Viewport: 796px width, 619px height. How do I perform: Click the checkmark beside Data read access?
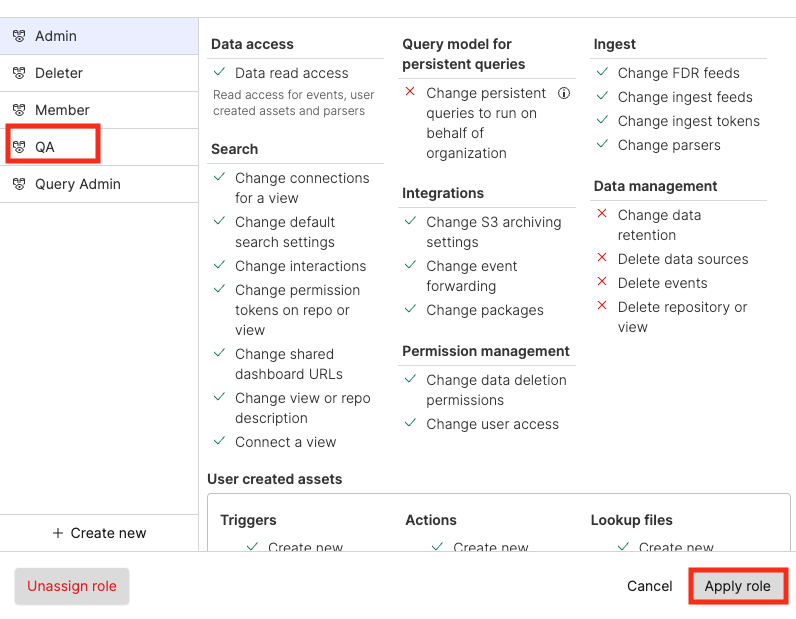[x=219, y=73]
